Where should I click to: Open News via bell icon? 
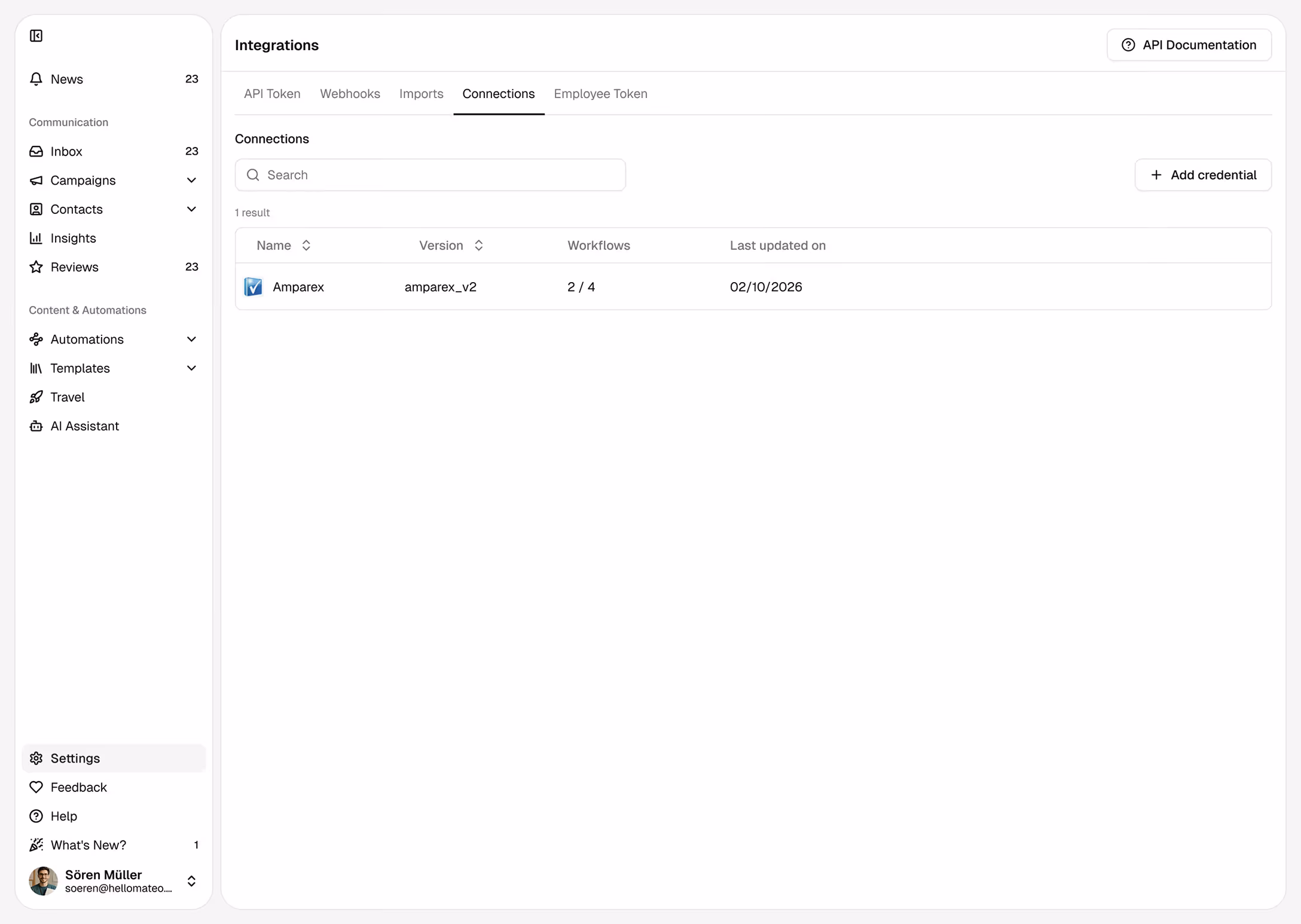click(x=36, y=79)
